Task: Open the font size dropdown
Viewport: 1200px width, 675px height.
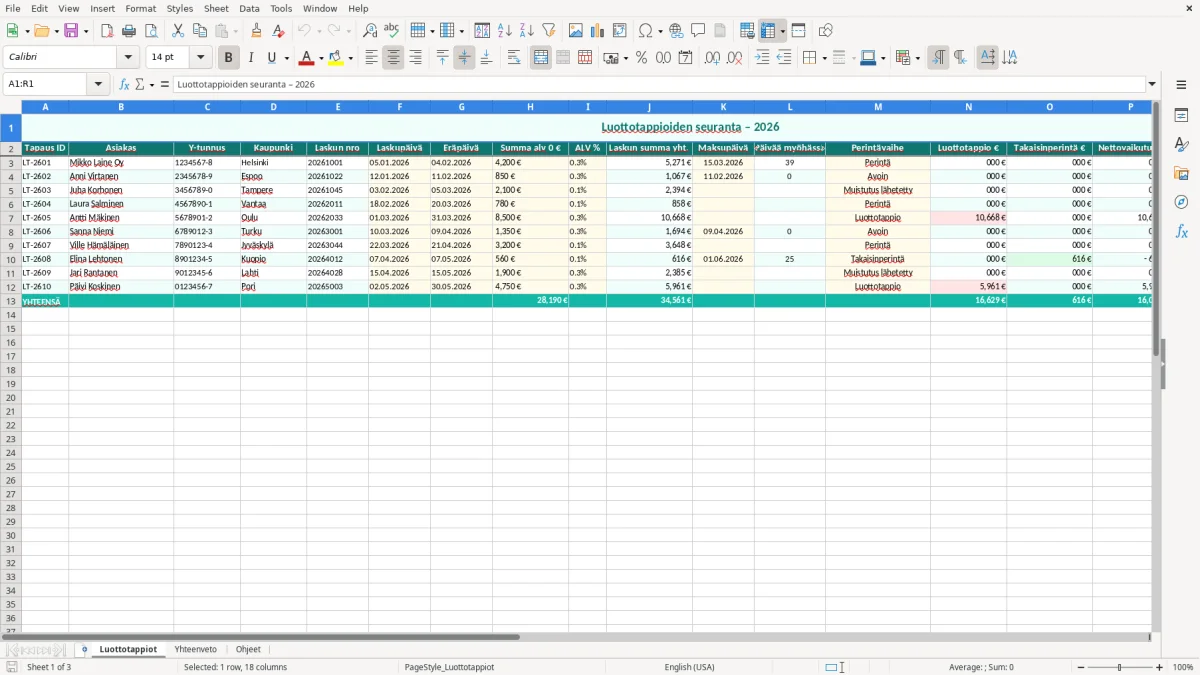Action: click(200, 58)
